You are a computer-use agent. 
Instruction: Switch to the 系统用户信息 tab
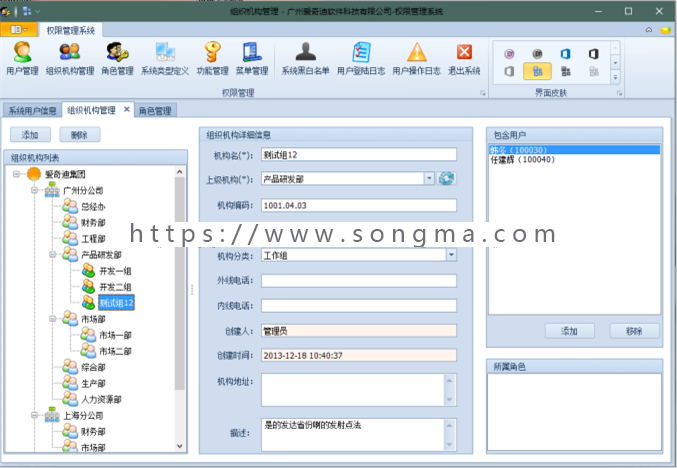(32, 111)
